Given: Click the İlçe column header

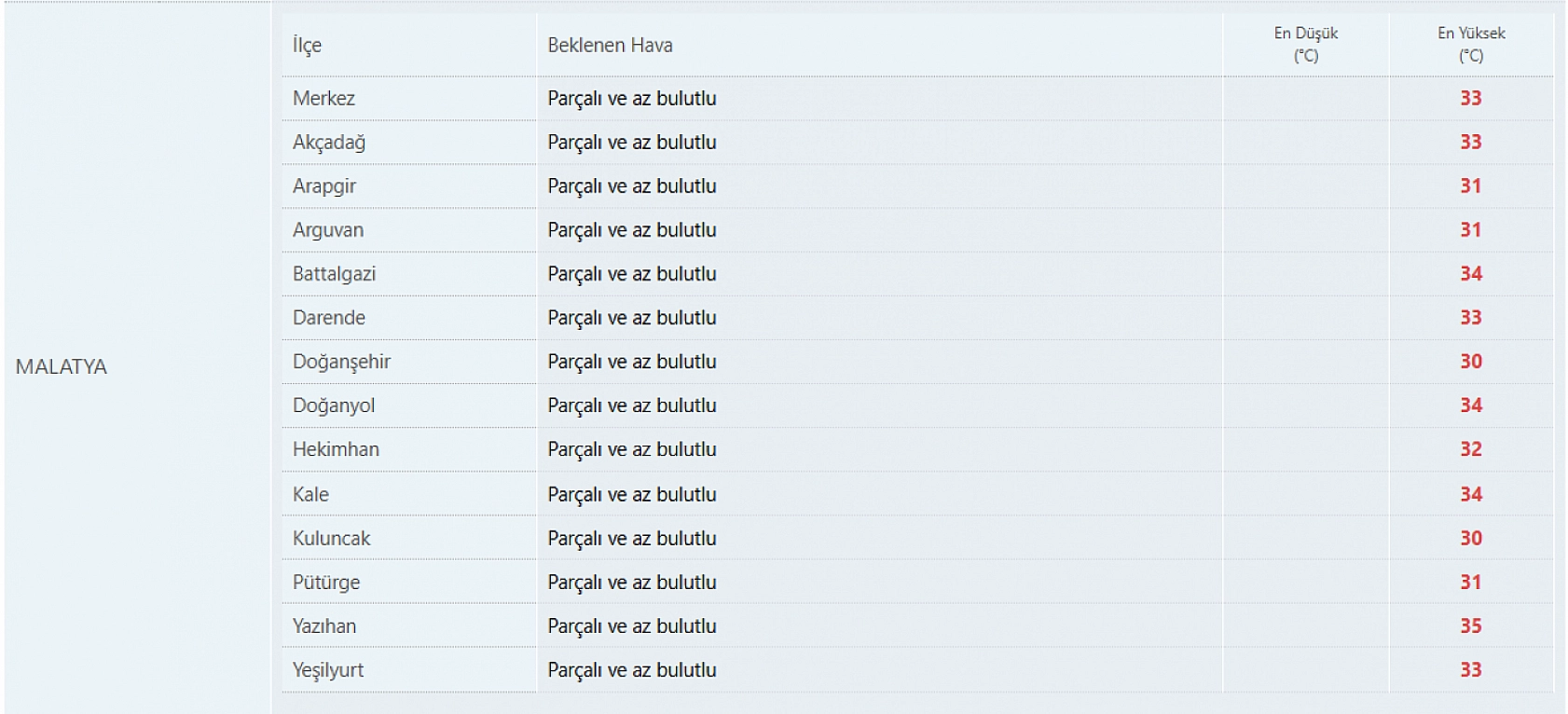Looking at the screenshot, I should (307, 45).
